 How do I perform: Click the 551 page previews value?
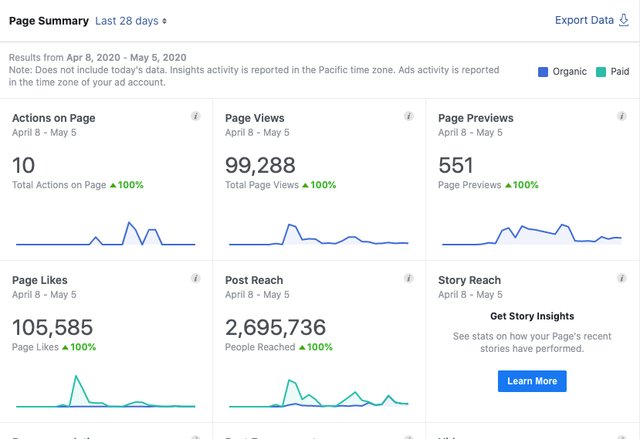click(456, 165)
